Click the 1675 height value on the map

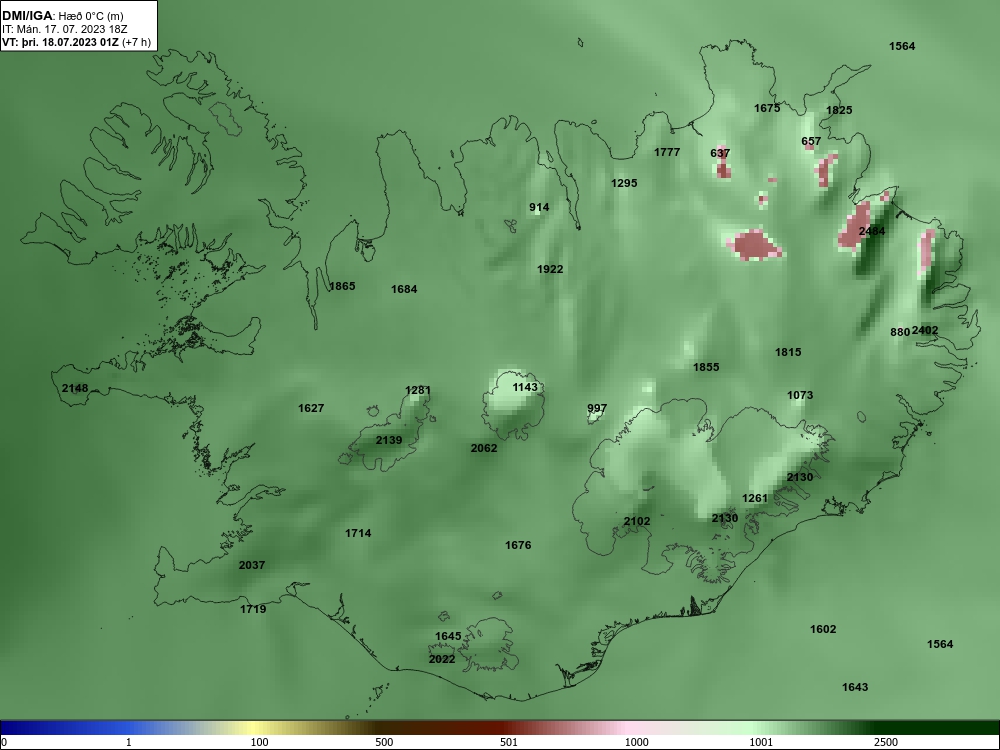(x=767, y=108)
